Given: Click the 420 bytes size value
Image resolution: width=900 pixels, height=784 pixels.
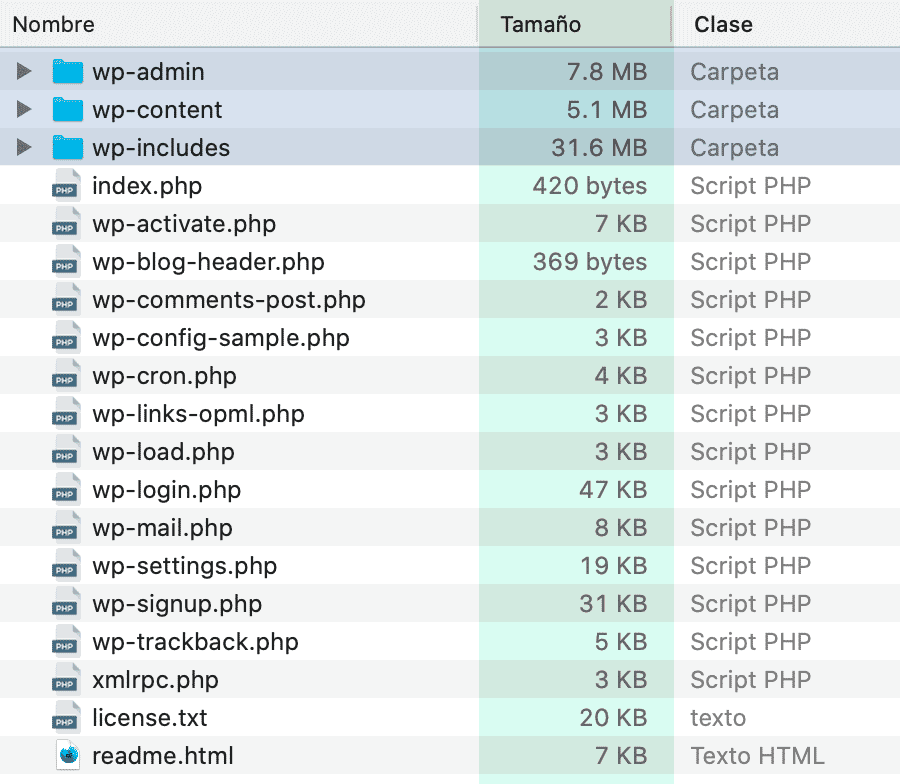Looking at the screenshot, I should (x=590, y=186).
